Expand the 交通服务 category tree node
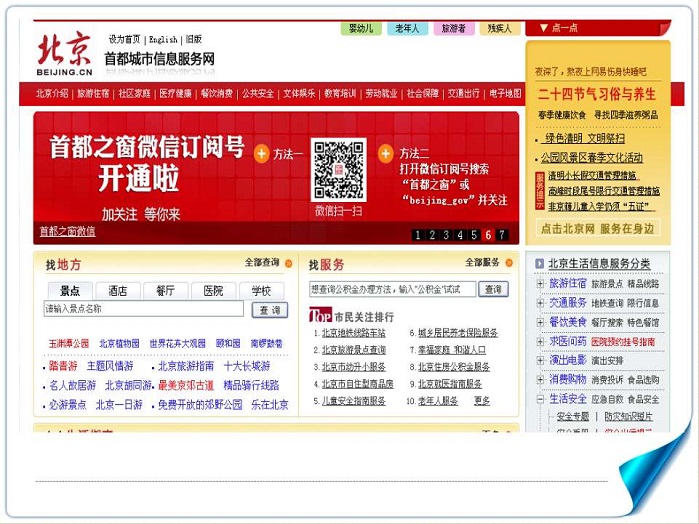The width and height of the screenshot is (699, 524). coord(540,303)
